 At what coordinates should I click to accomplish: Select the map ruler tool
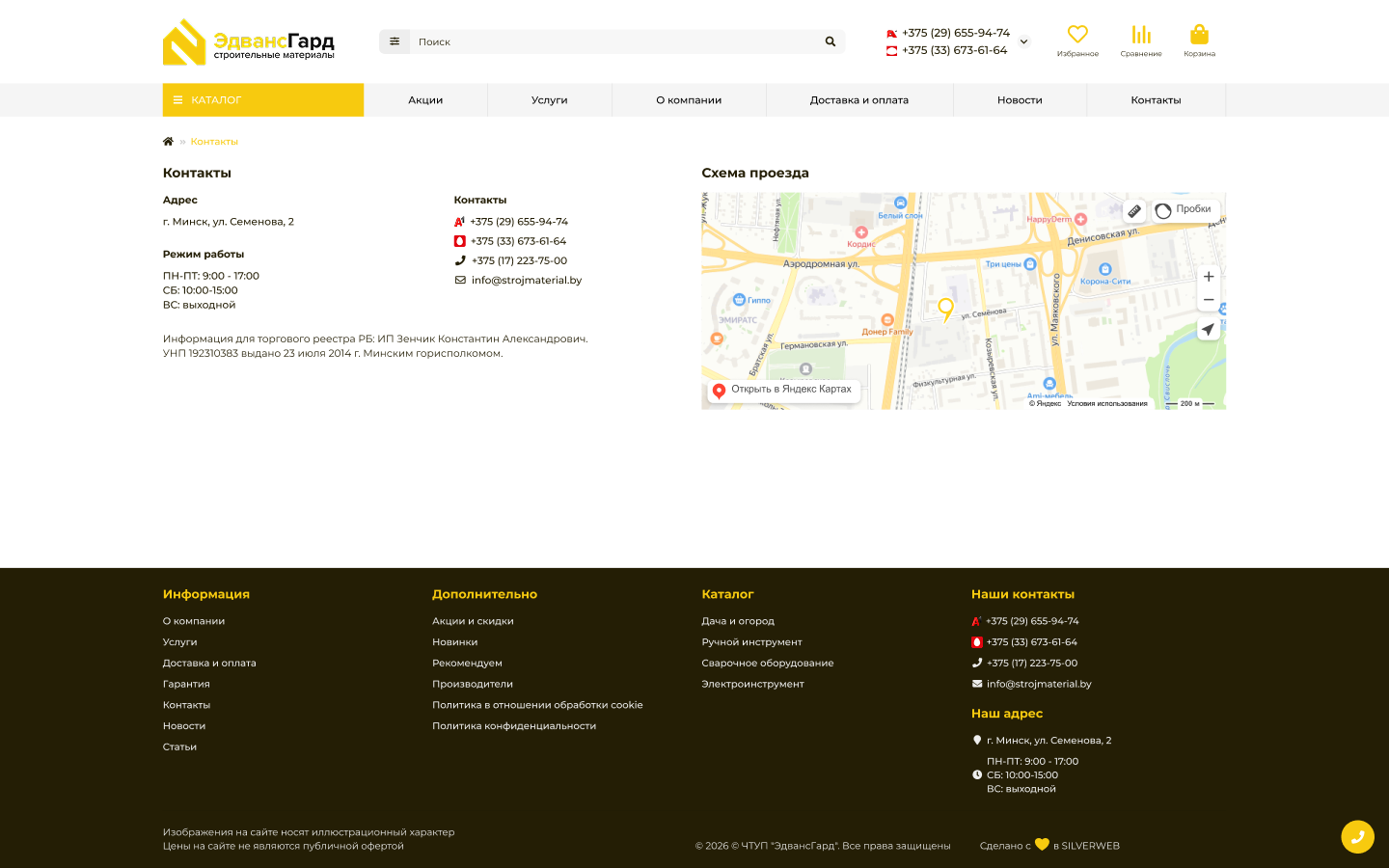tap(1134, 210)
